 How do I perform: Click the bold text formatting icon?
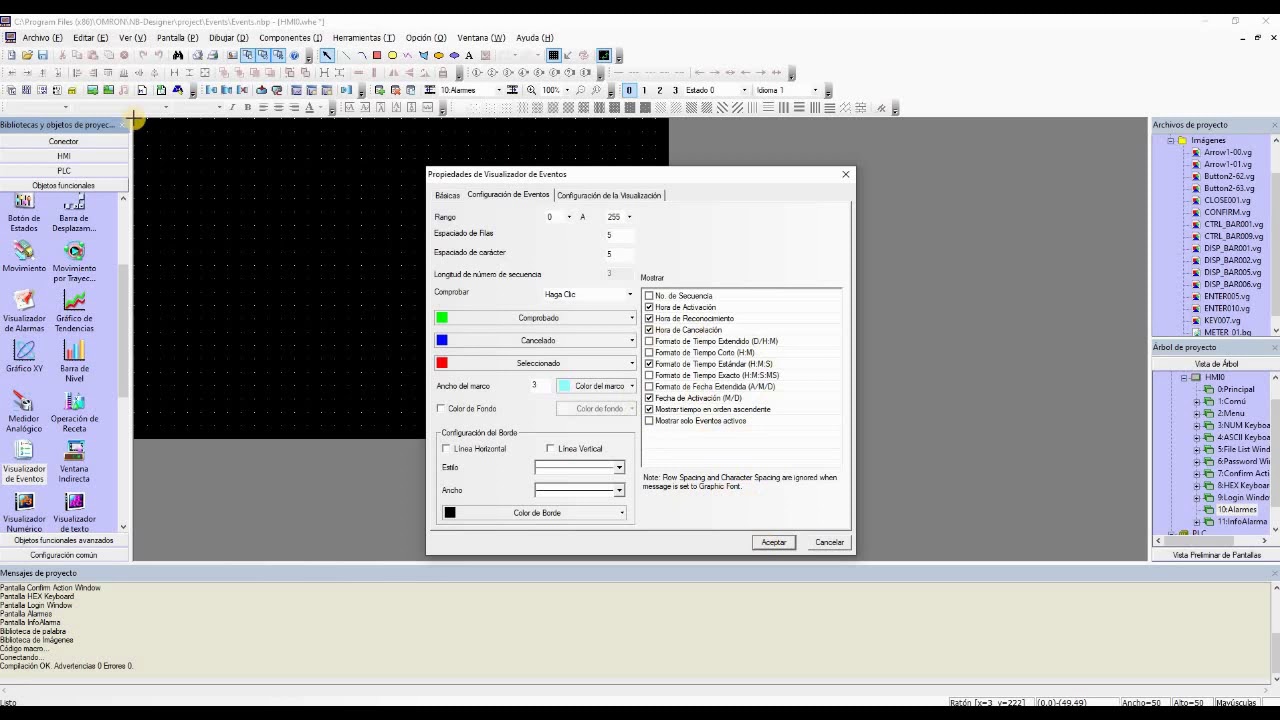click(x=247, y=108)
